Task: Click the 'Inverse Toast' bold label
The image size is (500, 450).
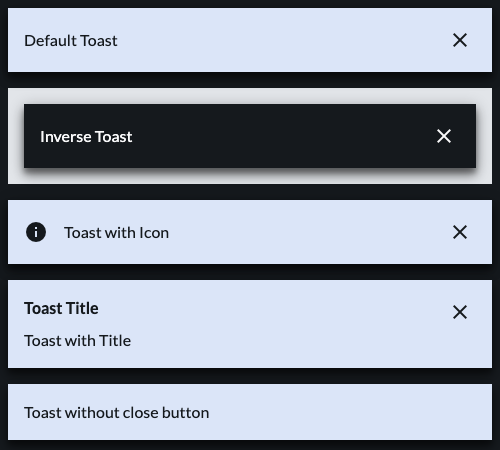Action: [x=86, y=137]
